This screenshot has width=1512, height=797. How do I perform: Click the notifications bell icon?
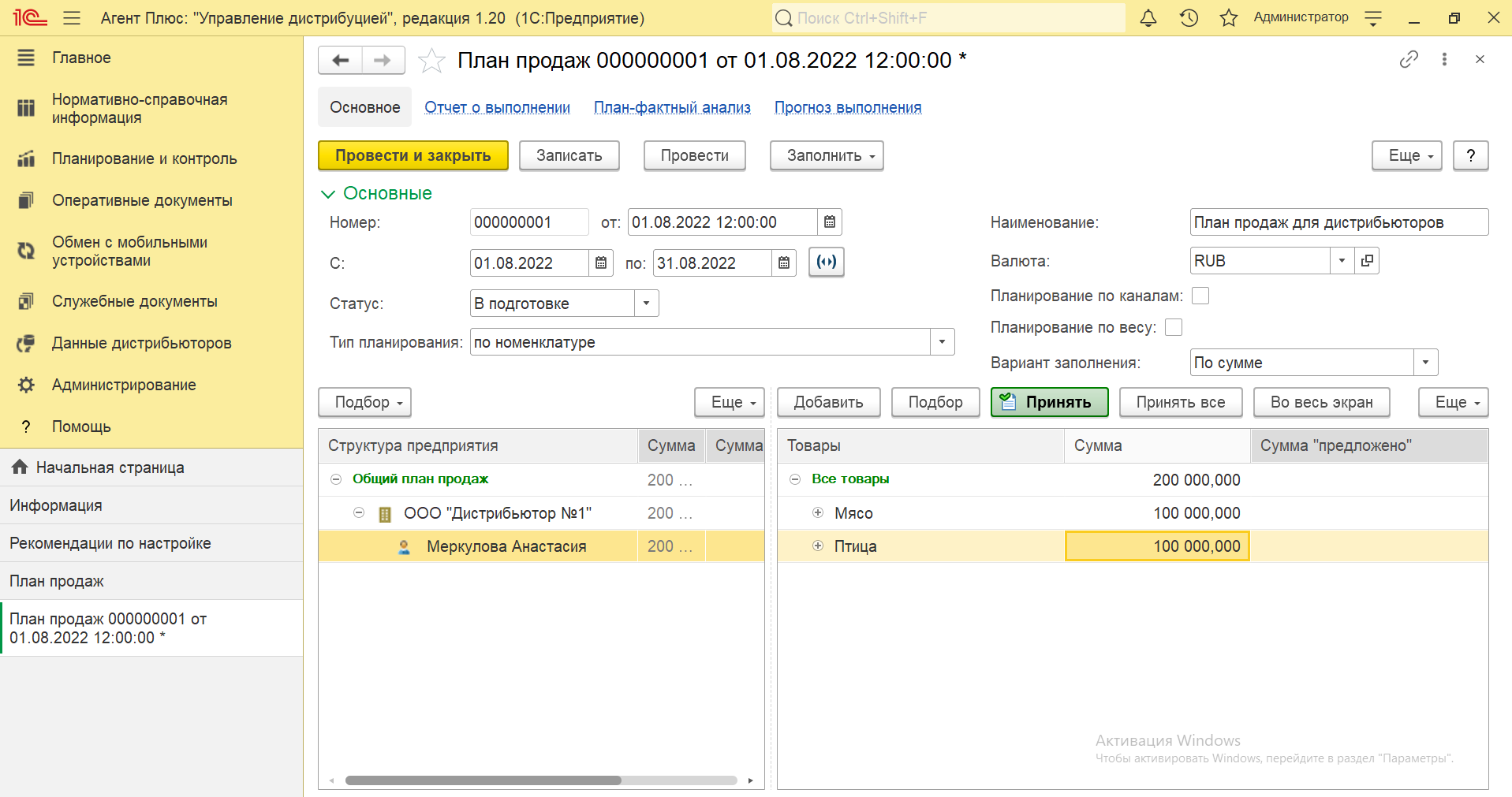pyautogui.click(x=1148, y=18)
